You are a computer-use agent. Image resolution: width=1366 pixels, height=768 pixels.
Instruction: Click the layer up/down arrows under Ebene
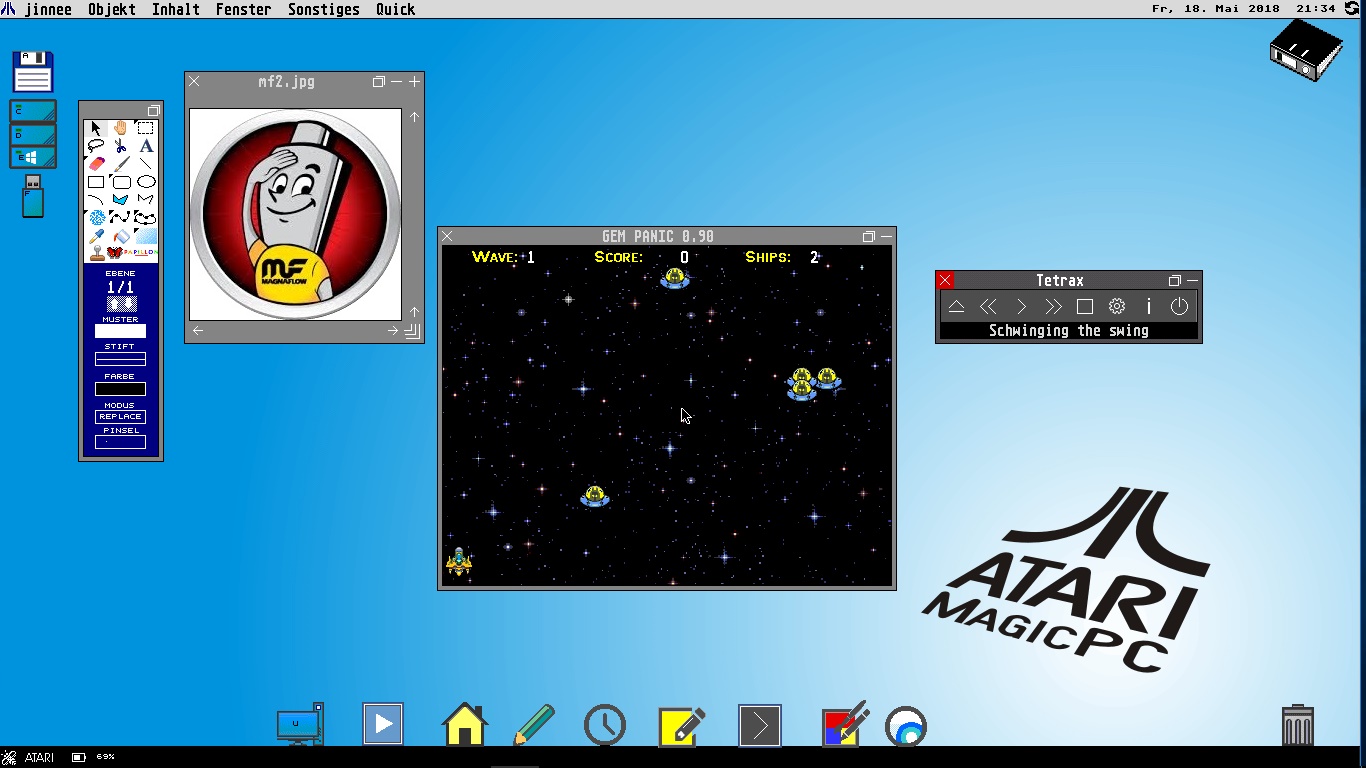(120, 303)
